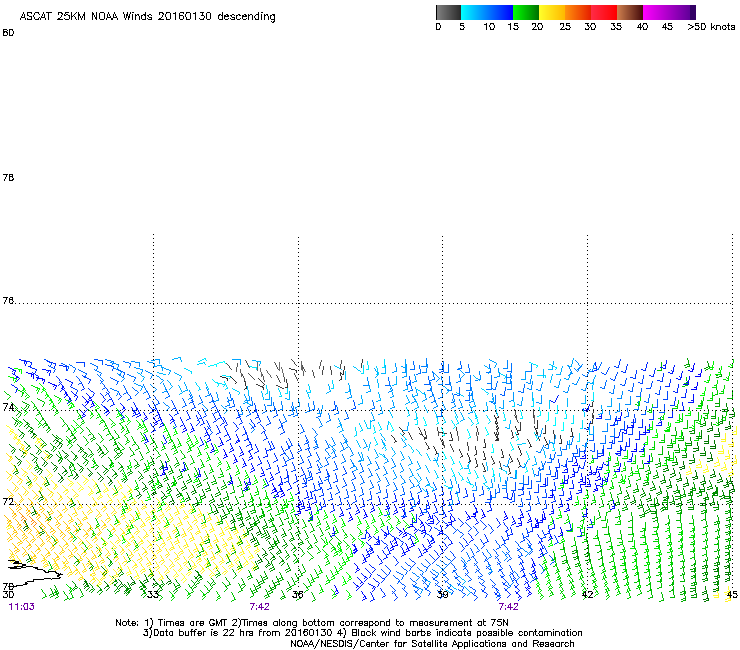Click the legend scale label "40"

(x=642, y=27)
